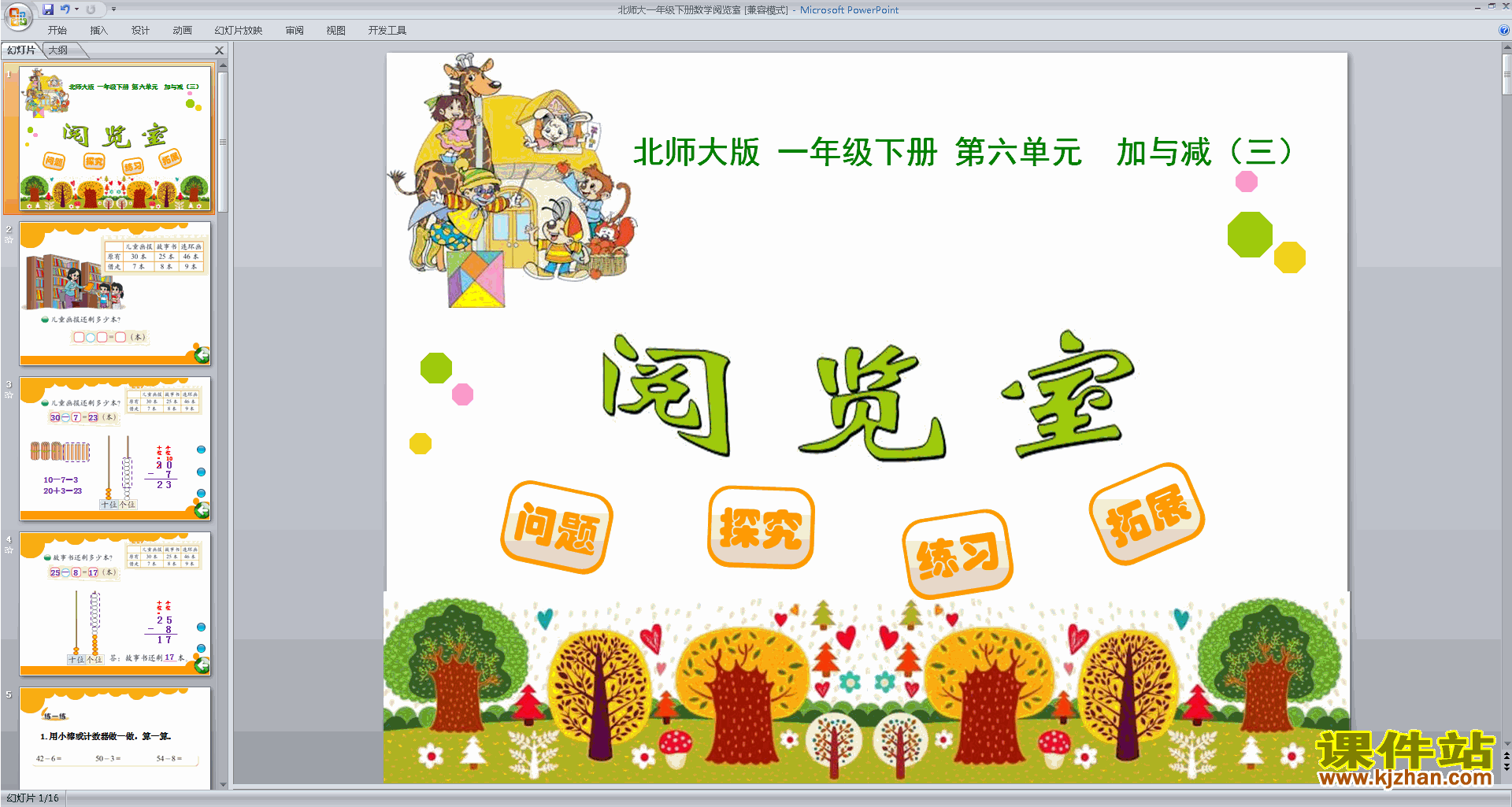The height and width of the screenshot is (807, 1512).
Task: Select the forest trees banner image
Action: point(866,687)
